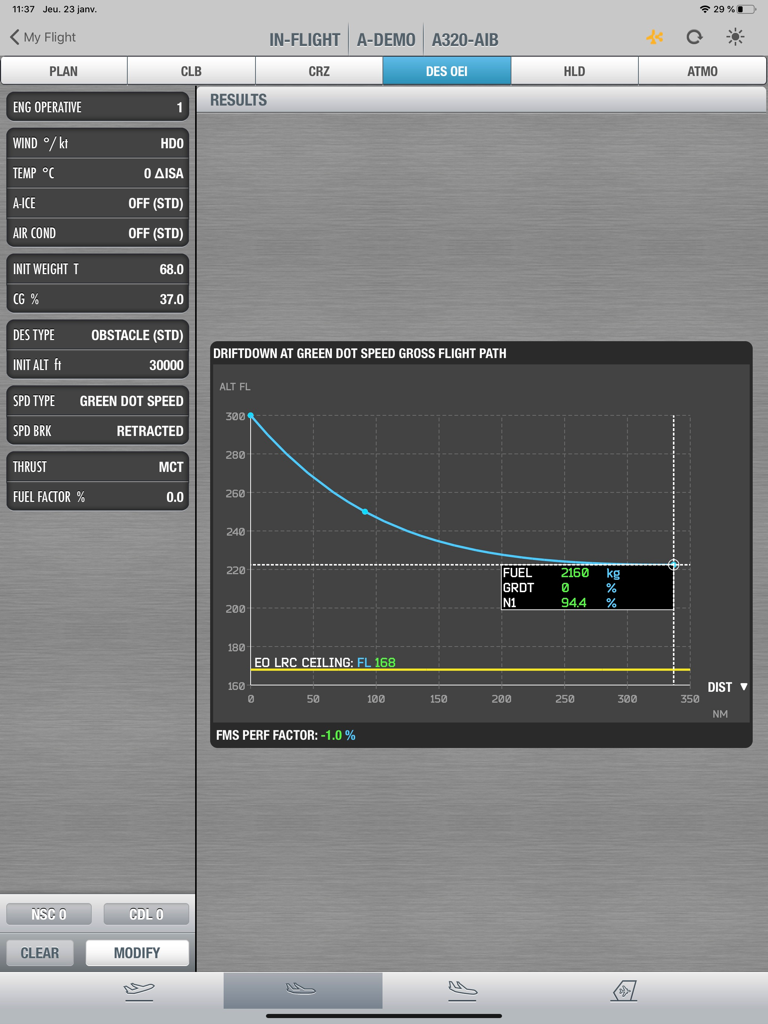
Task: Open the landing aircraft icon tab
Action: 463,990
